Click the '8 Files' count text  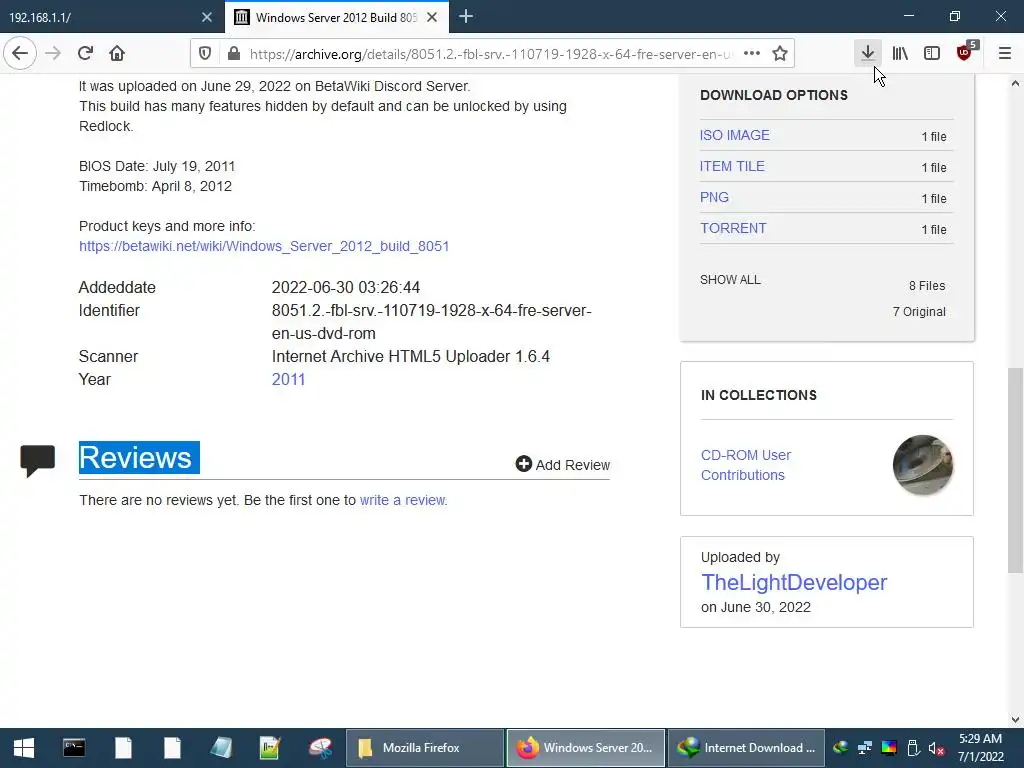[927, 286]
